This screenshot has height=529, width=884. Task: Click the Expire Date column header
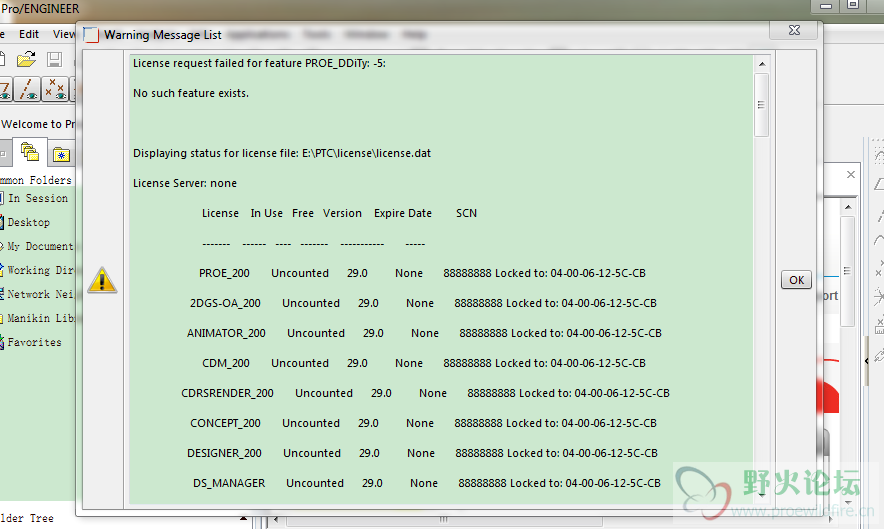403,213
